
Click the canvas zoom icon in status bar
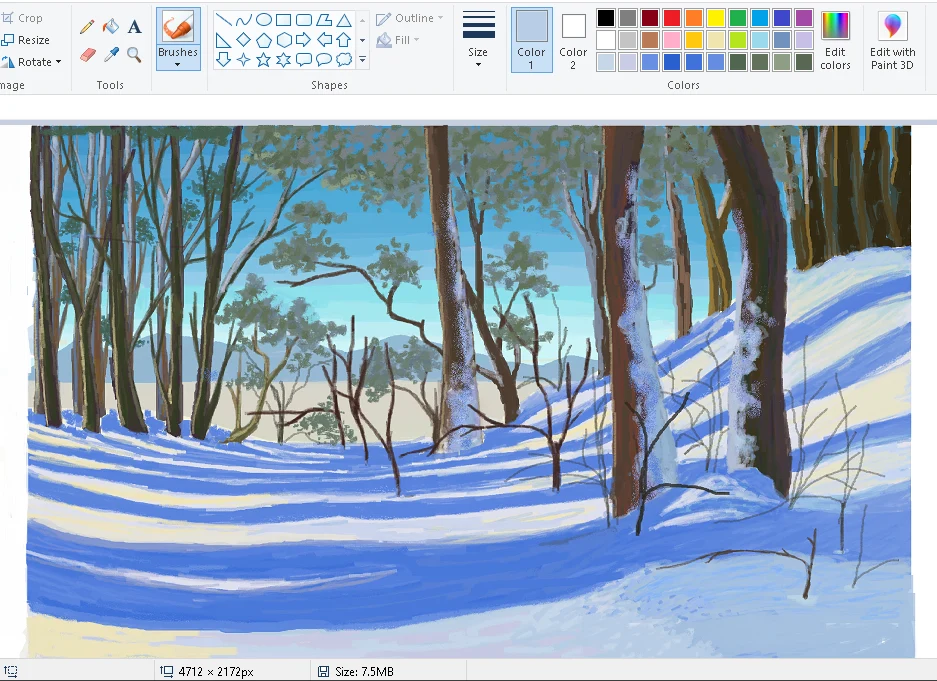coord(11,670)
